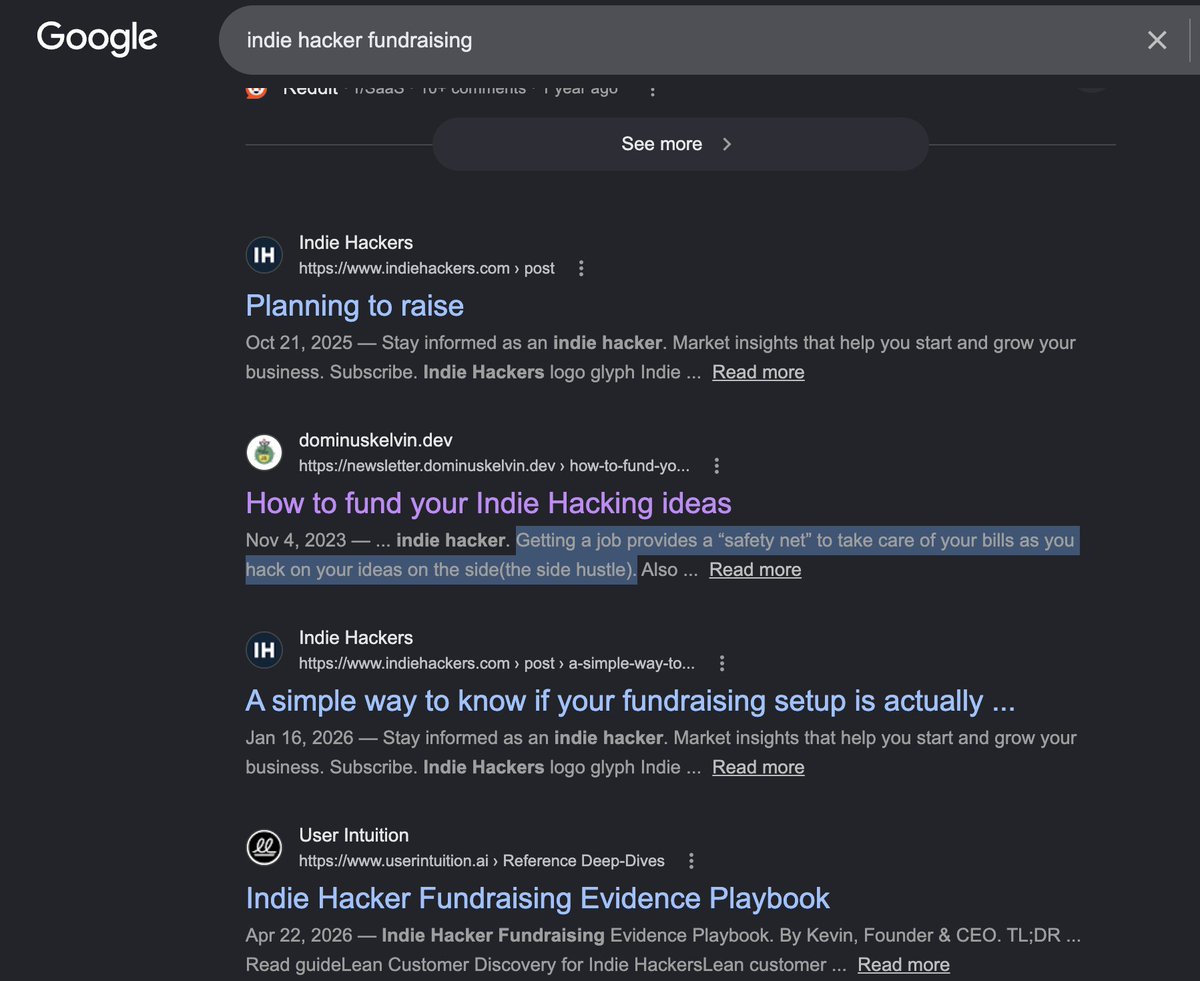Click Read more under the User Intuition snippet
This screenshot has height=981, width=1200.
(904, 964)
